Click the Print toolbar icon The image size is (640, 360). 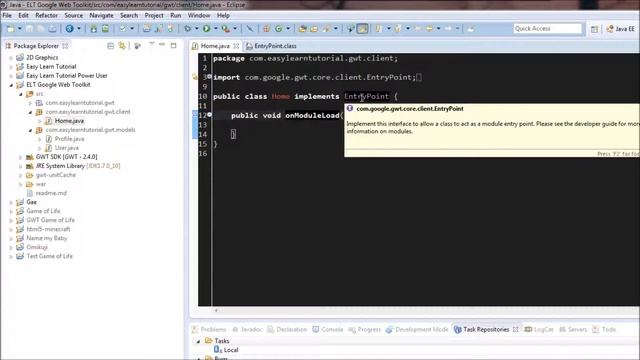tap(52, 29)
